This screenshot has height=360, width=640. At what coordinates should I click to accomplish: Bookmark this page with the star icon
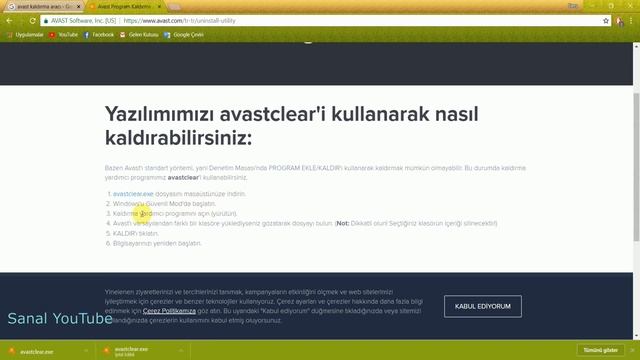[x=606, y=21]
